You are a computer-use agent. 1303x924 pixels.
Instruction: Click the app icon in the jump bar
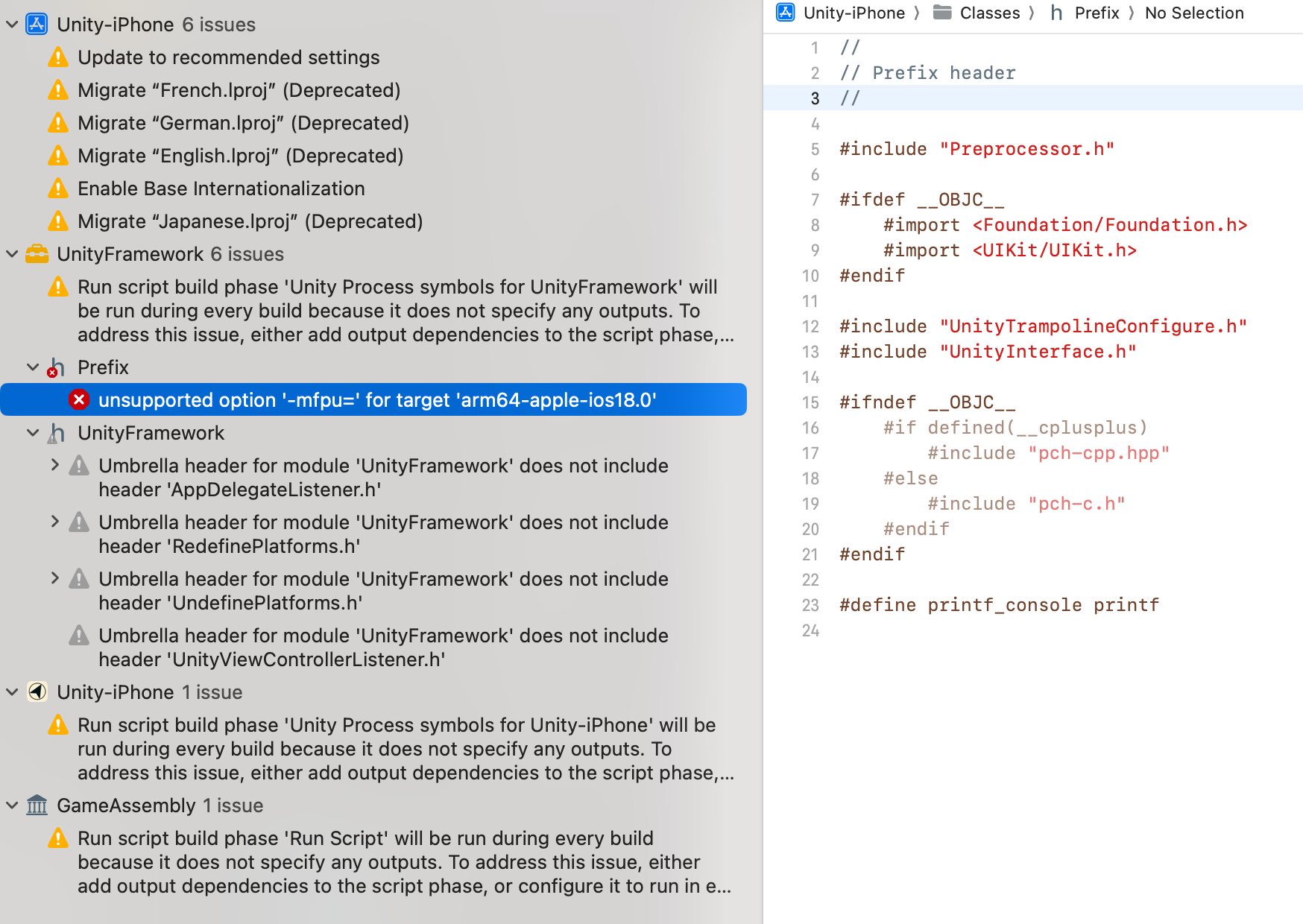pyautogui.click(x=784, y=12)
